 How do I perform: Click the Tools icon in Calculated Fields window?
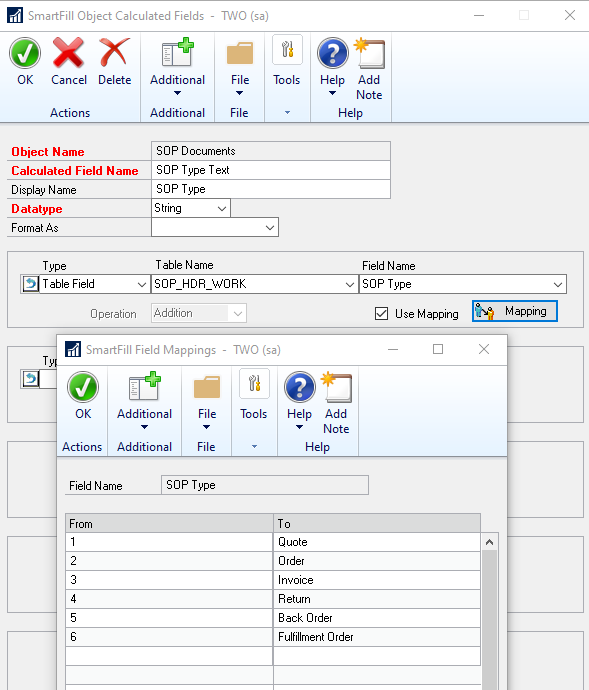click(x=287, y=49)
